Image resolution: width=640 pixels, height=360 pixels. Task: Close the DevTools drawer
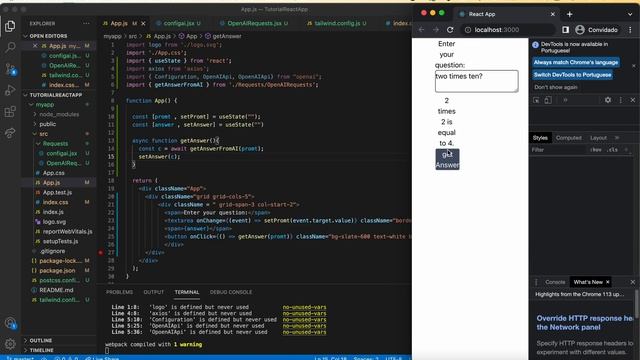tap(633, 282)
